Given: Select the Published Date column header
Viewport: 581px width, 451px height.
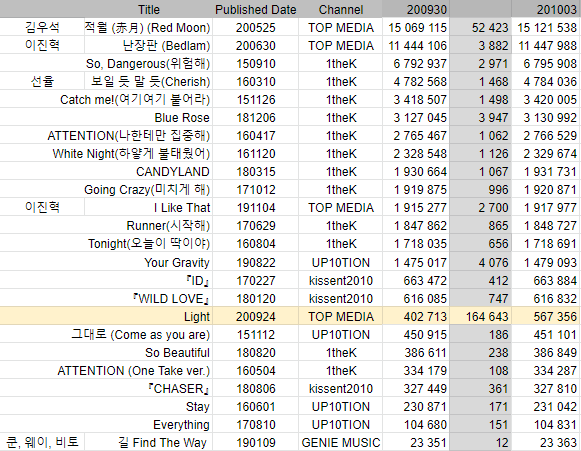Looking at the screenshot, I should click(256, 9).
